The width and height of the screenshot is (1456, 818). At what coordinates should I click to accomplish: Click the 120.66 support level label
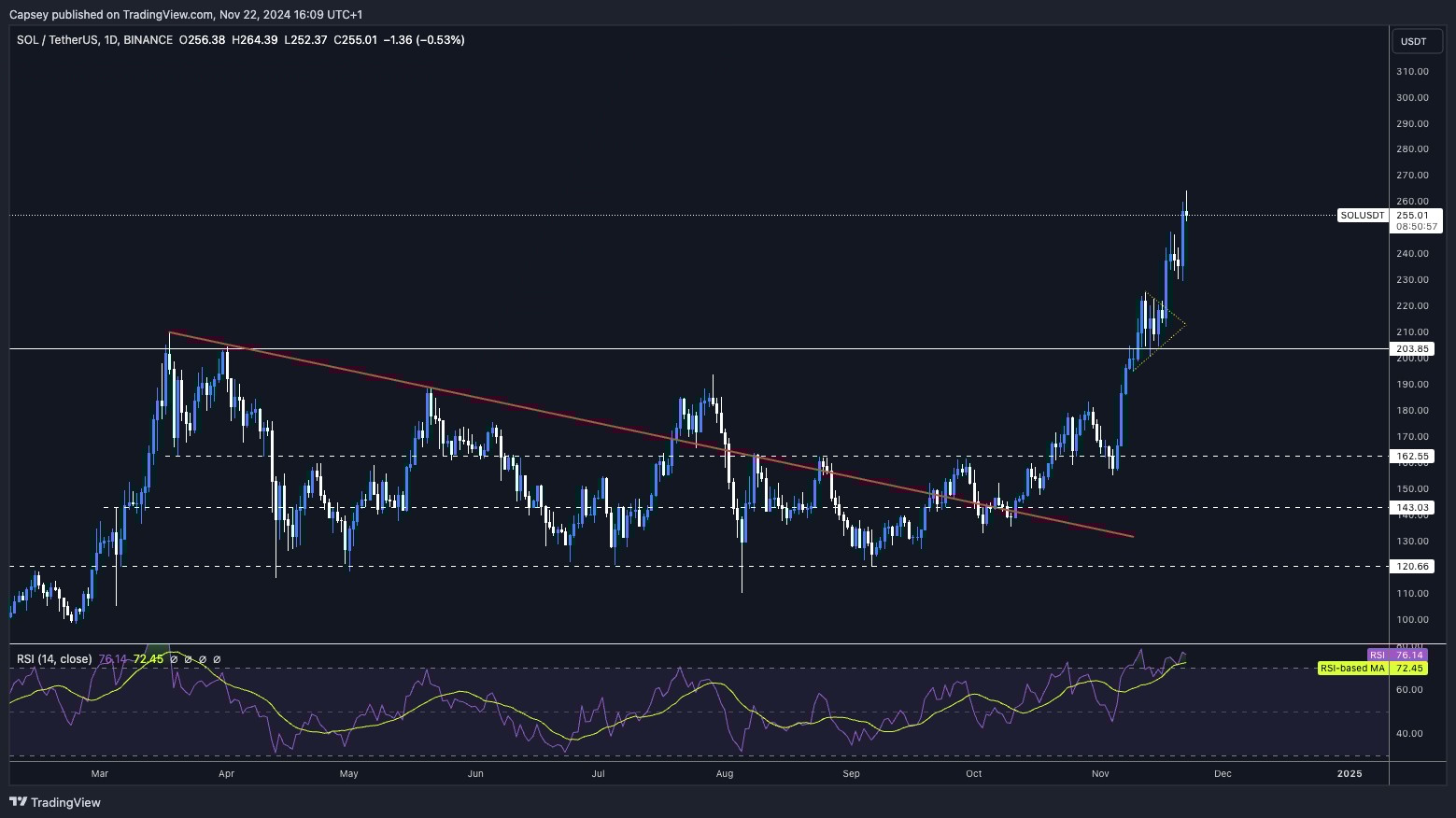point(1413,566)
